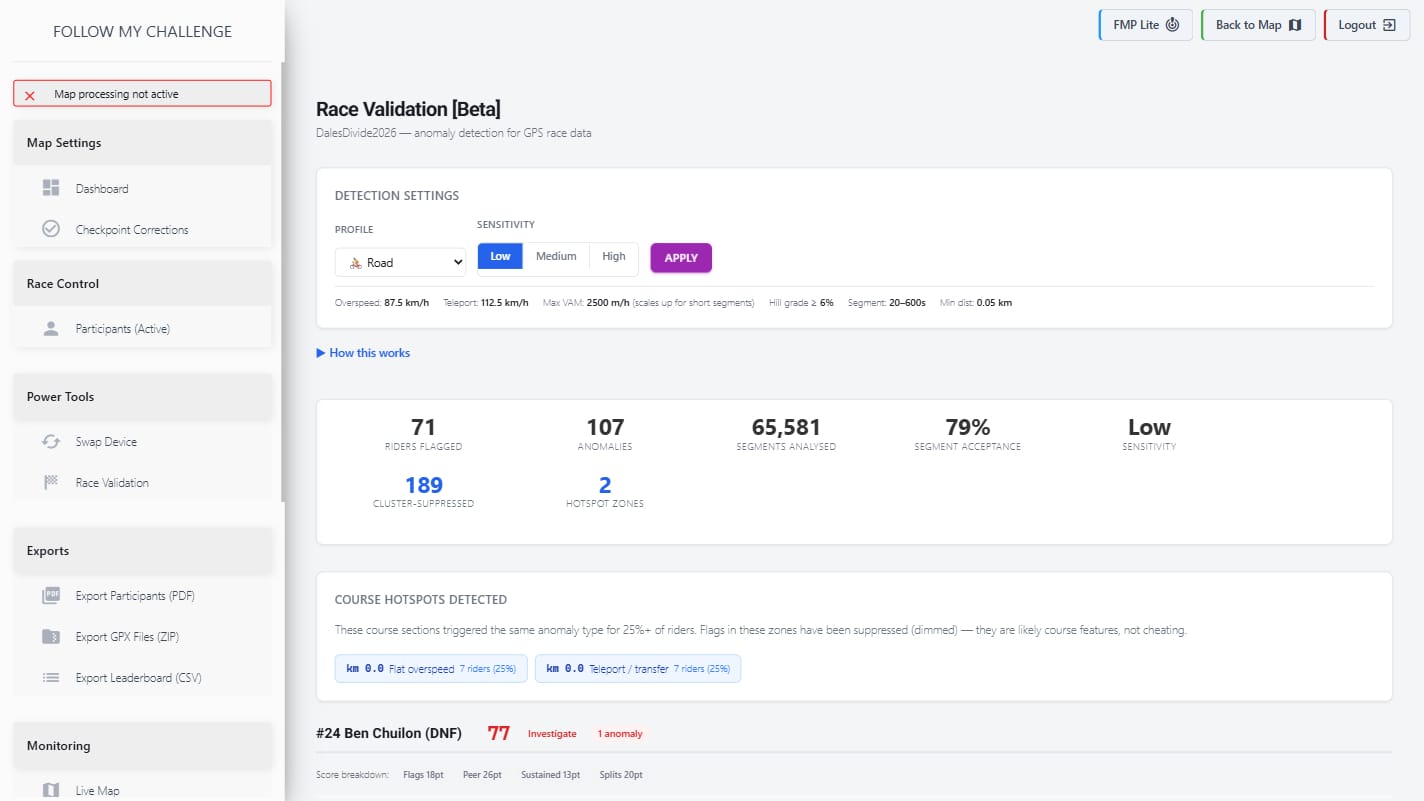Open the Profile dropdown showing Road
Image resolution: width=1424 pixels, height=801 pixels.
[400, 262]
